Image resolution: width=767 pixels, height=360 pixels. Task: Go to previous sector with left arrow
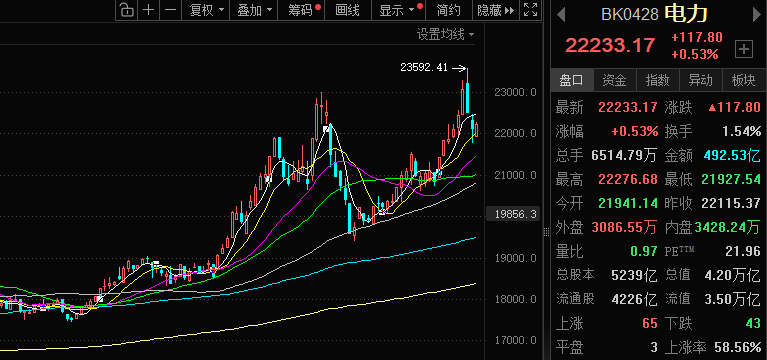tap(561, 14)
